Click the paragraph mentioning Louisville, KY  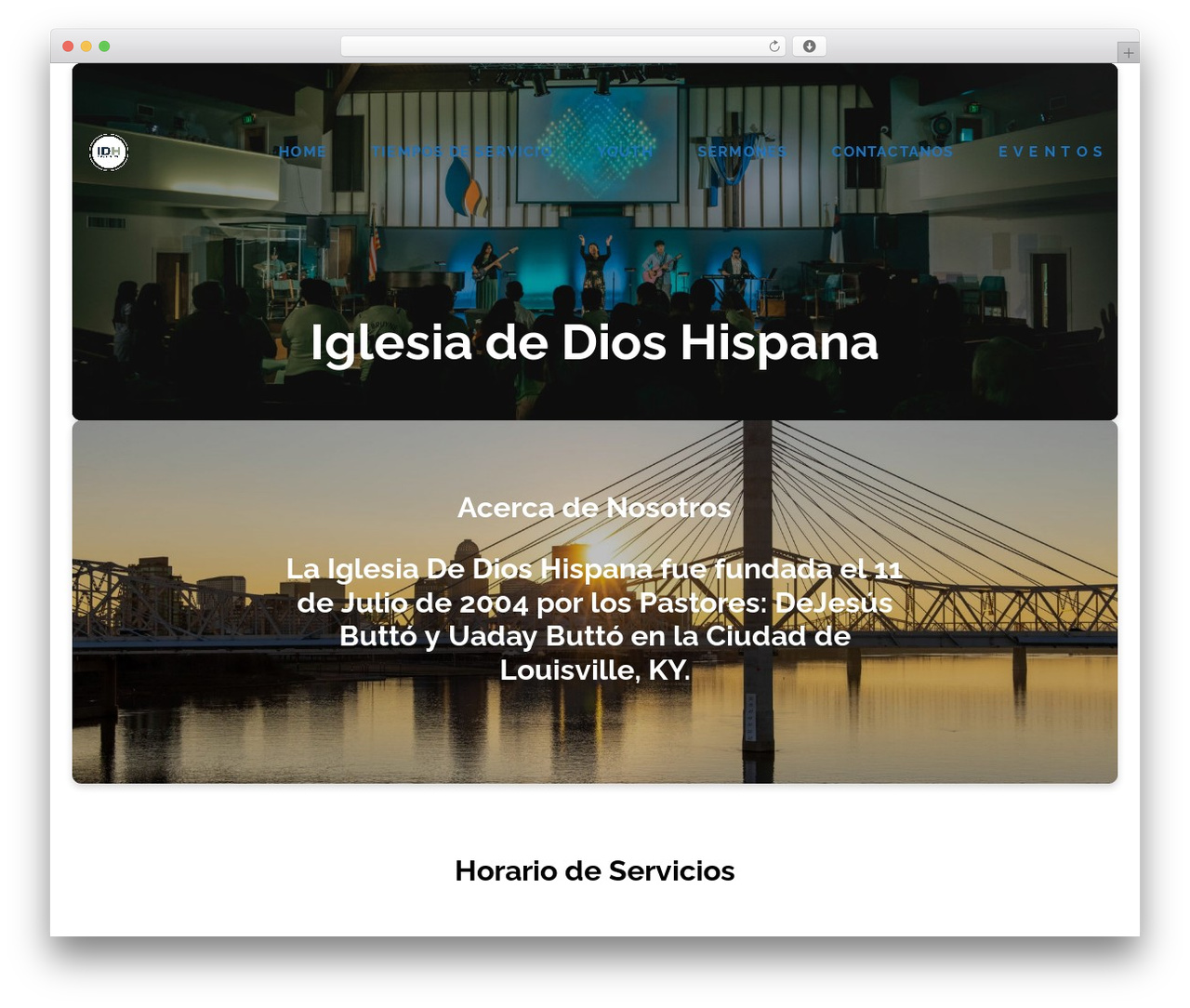(x=594, y=619)
